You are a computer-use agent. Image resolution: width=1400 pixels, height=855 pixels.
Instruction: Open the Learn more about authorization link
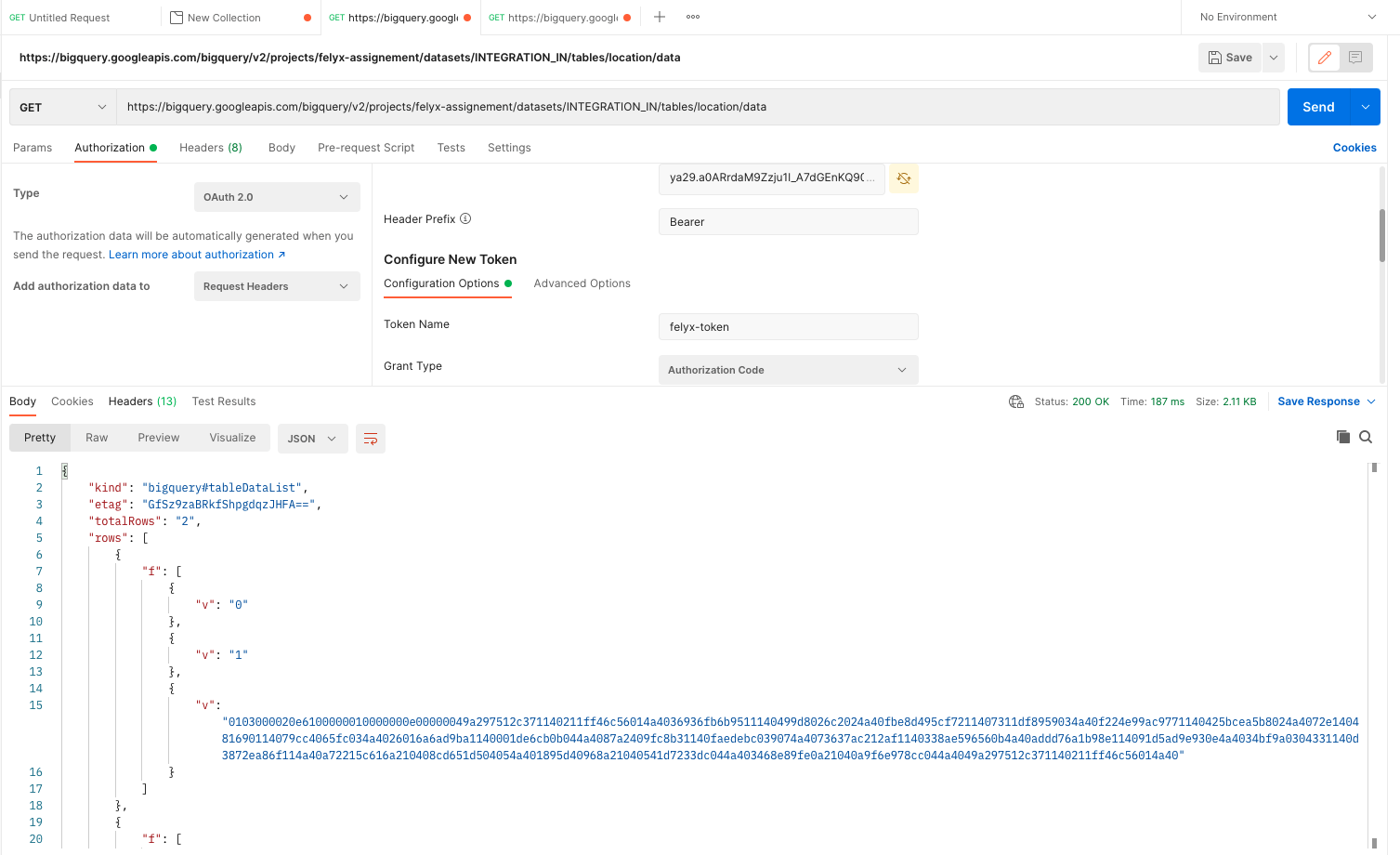[x=191, y=254]
